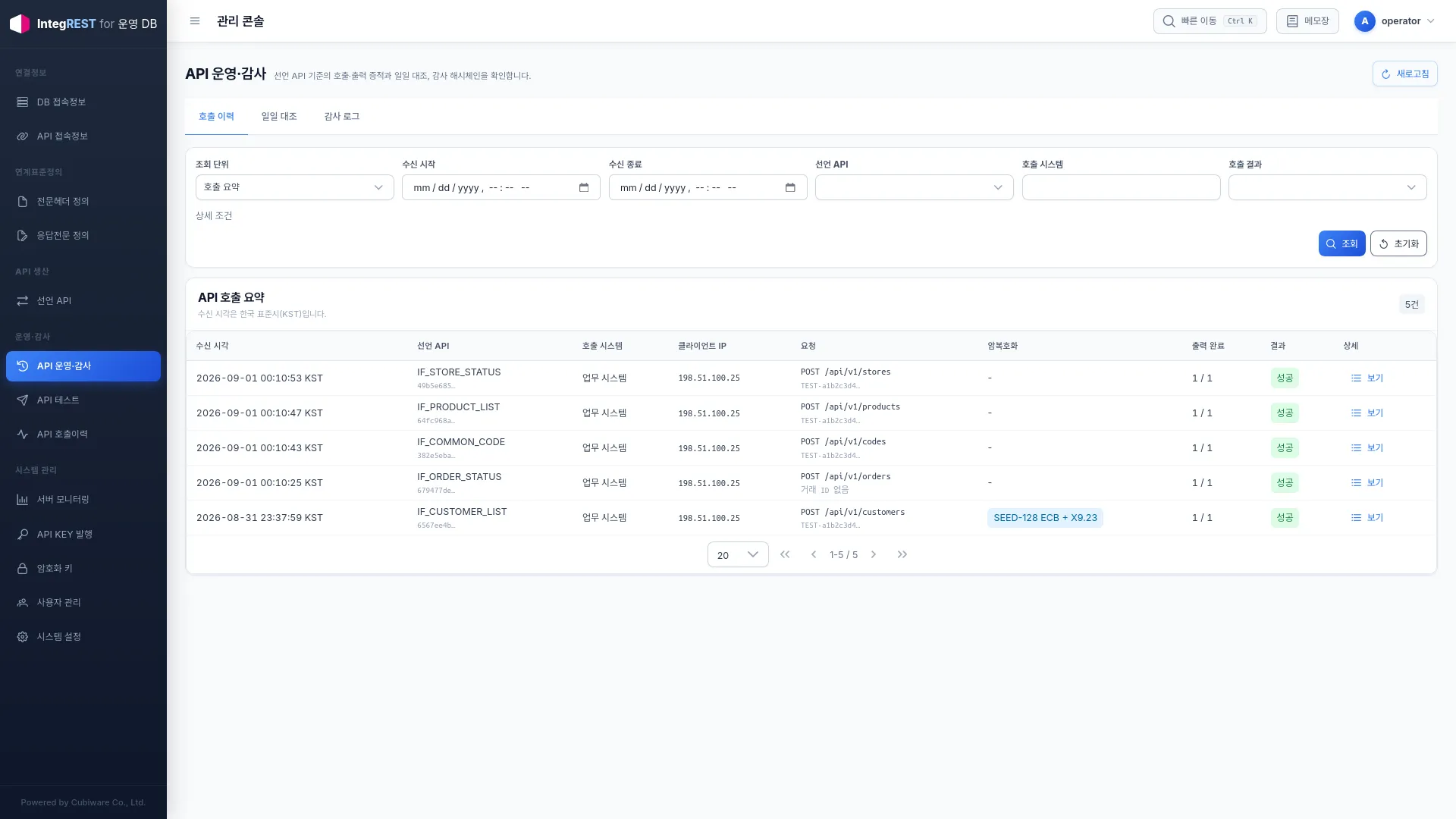Image resolution: width=1456 pixels, height=819 pixels.
Task: Go to the first page
Action: [x=785, y=554]
